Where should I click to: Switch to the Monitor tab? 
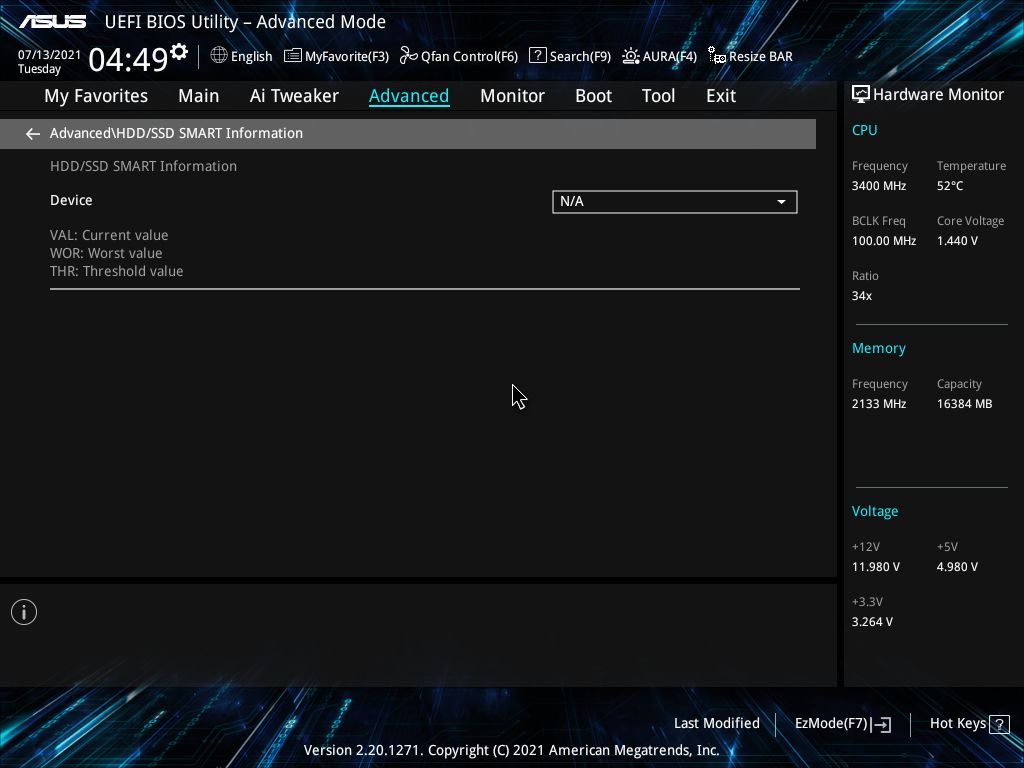pyautogui.click(x=512, y=95)
